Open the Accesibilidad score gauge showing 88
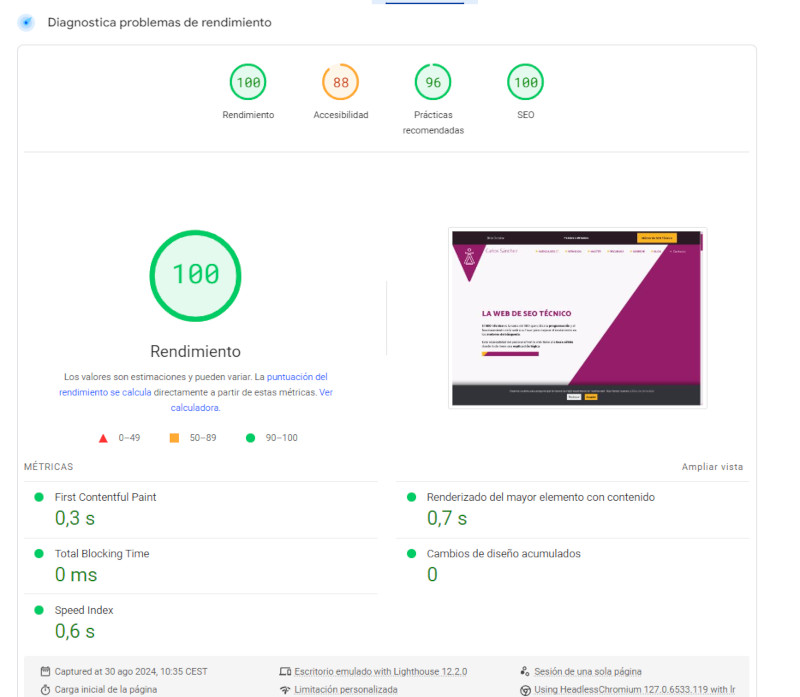The height and width of the screenshot is (697, 800). (340, 83)
